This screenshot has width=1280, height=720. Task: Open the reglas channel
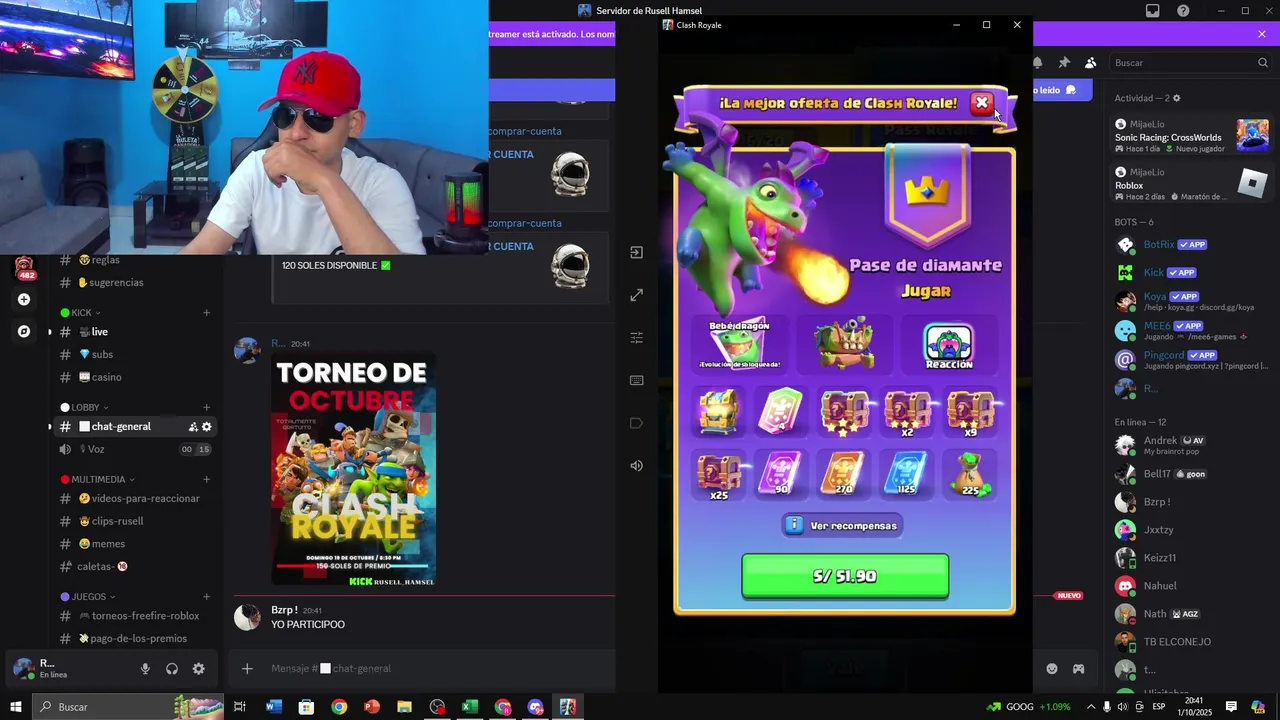(134, 260)
